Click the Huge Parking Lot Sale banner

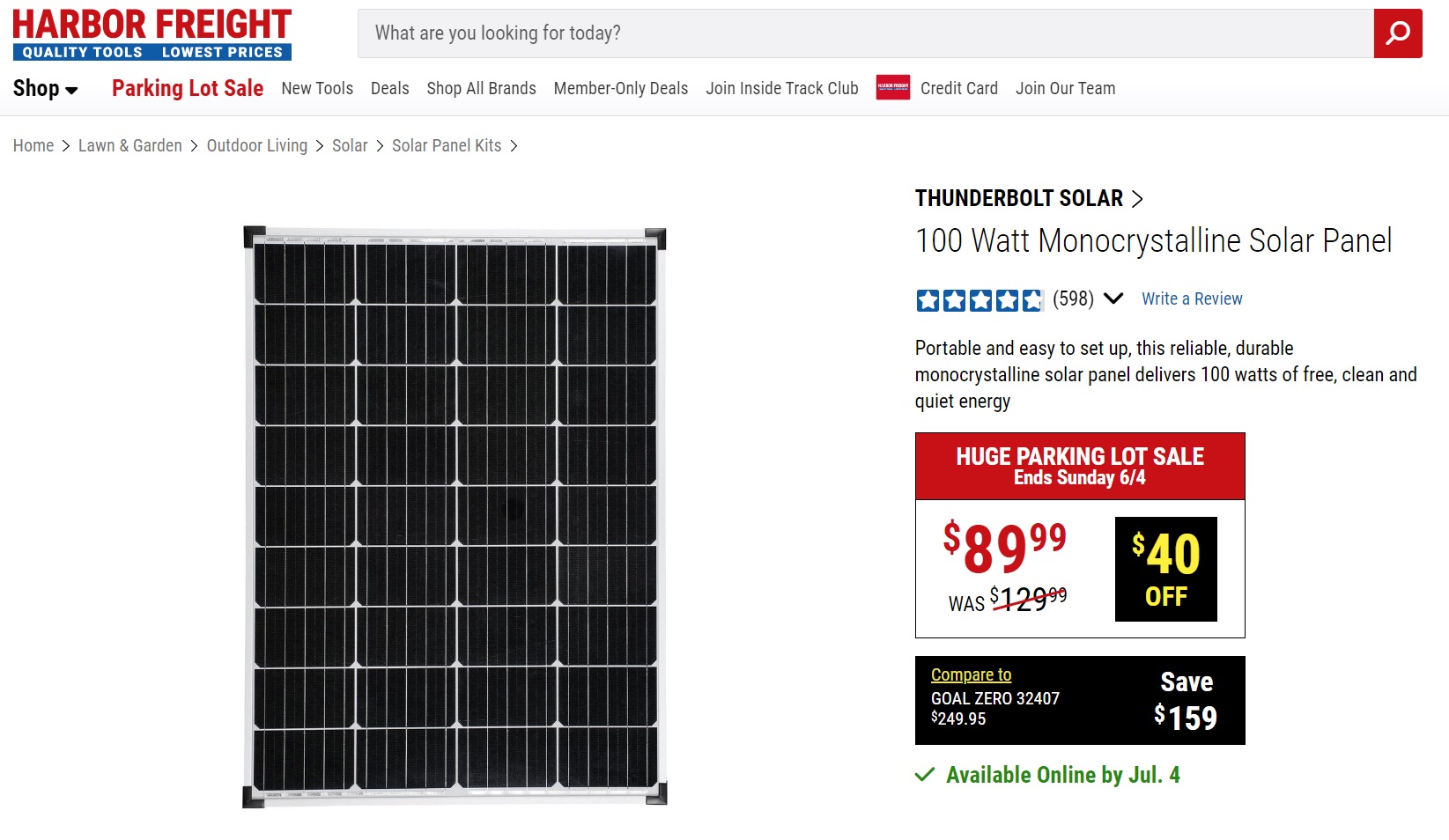1080,466
